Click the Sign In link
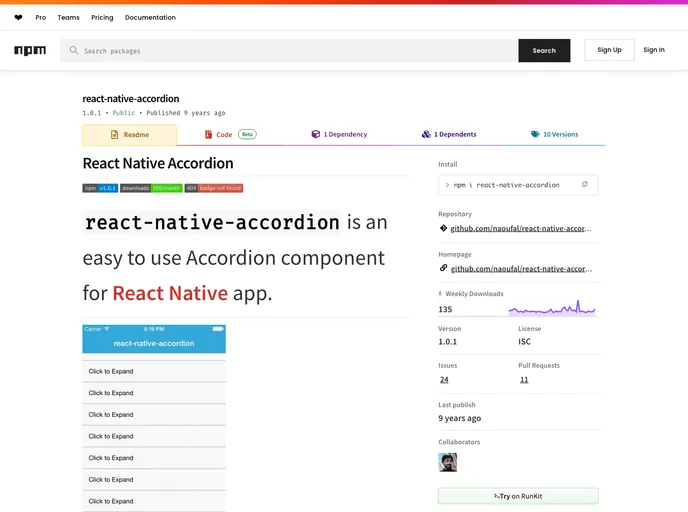Screen dimensions: 688x512 click(x=654, y=50)
